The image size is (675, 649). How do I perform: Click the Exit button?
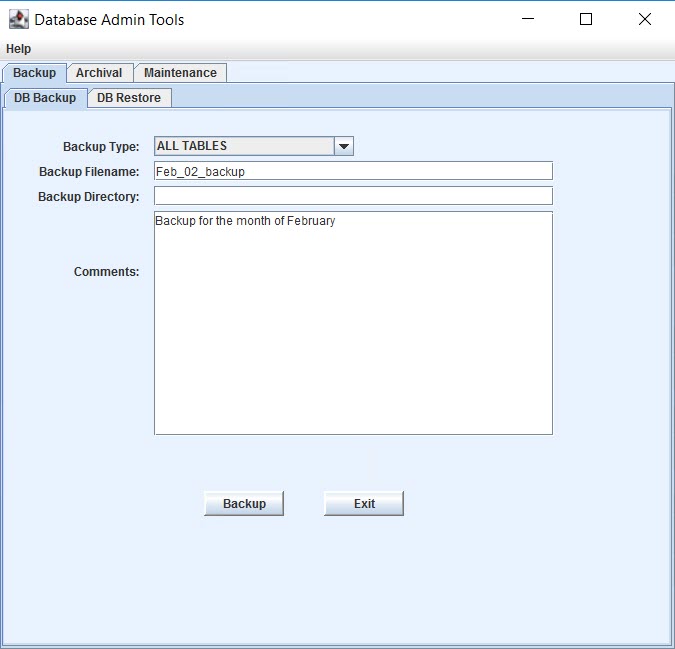[x=364, y=503]
